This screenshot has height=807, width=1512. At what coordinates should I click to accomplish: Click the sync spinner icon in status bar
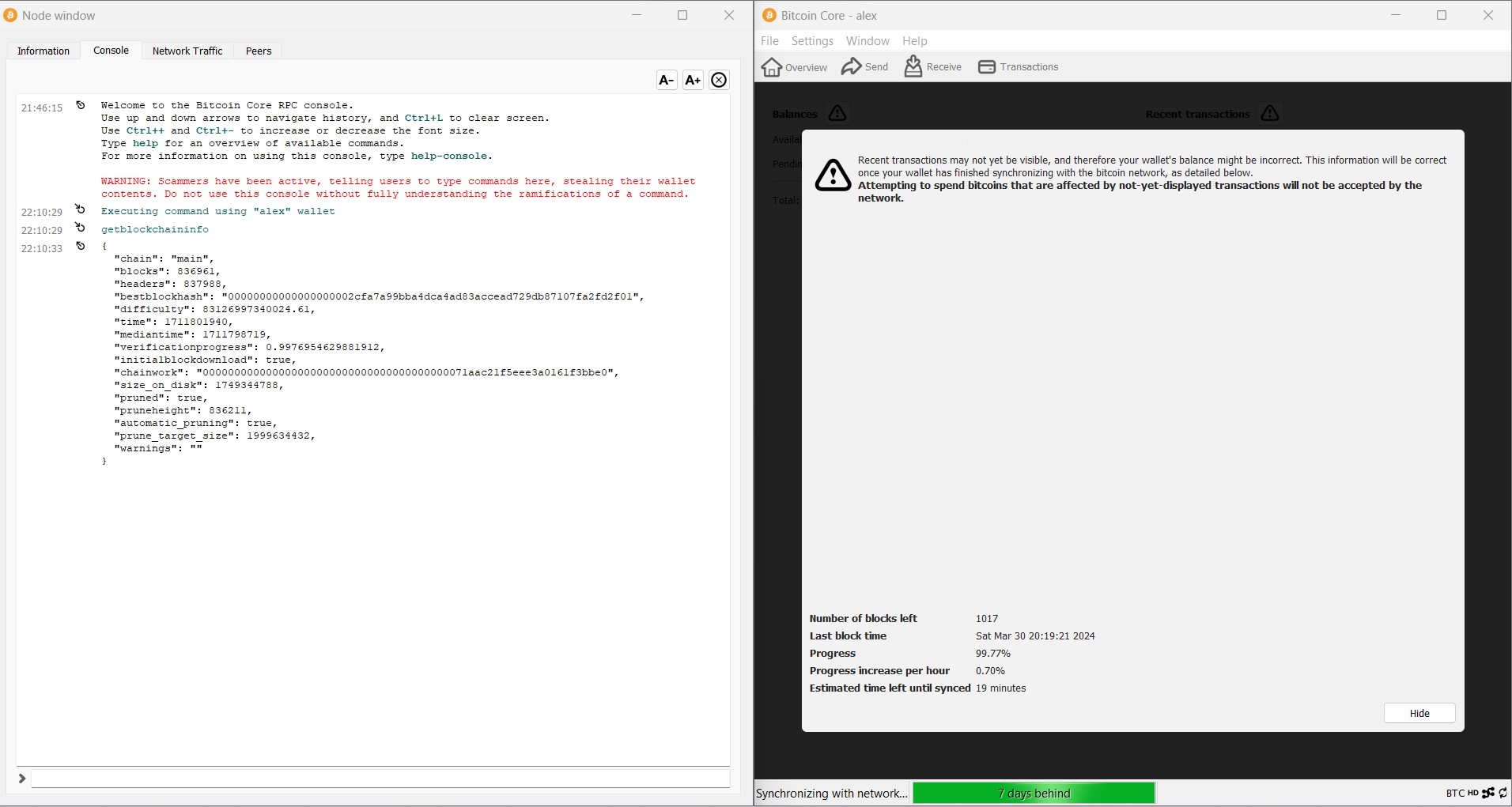[x=1503, y=793]
